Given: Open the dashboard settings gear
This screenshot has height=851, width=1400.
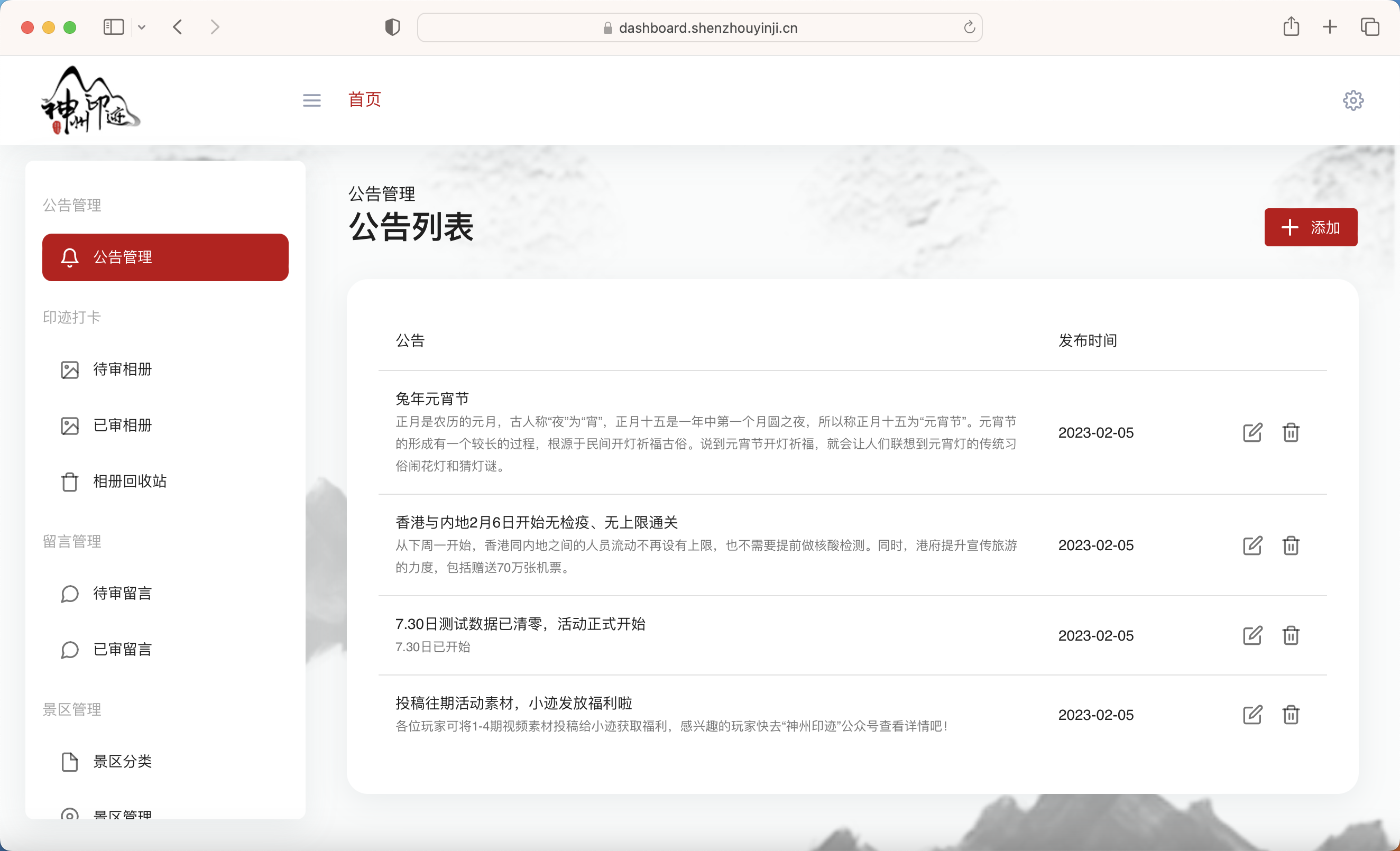Looking at the screenshot, I should [1353, 100].
